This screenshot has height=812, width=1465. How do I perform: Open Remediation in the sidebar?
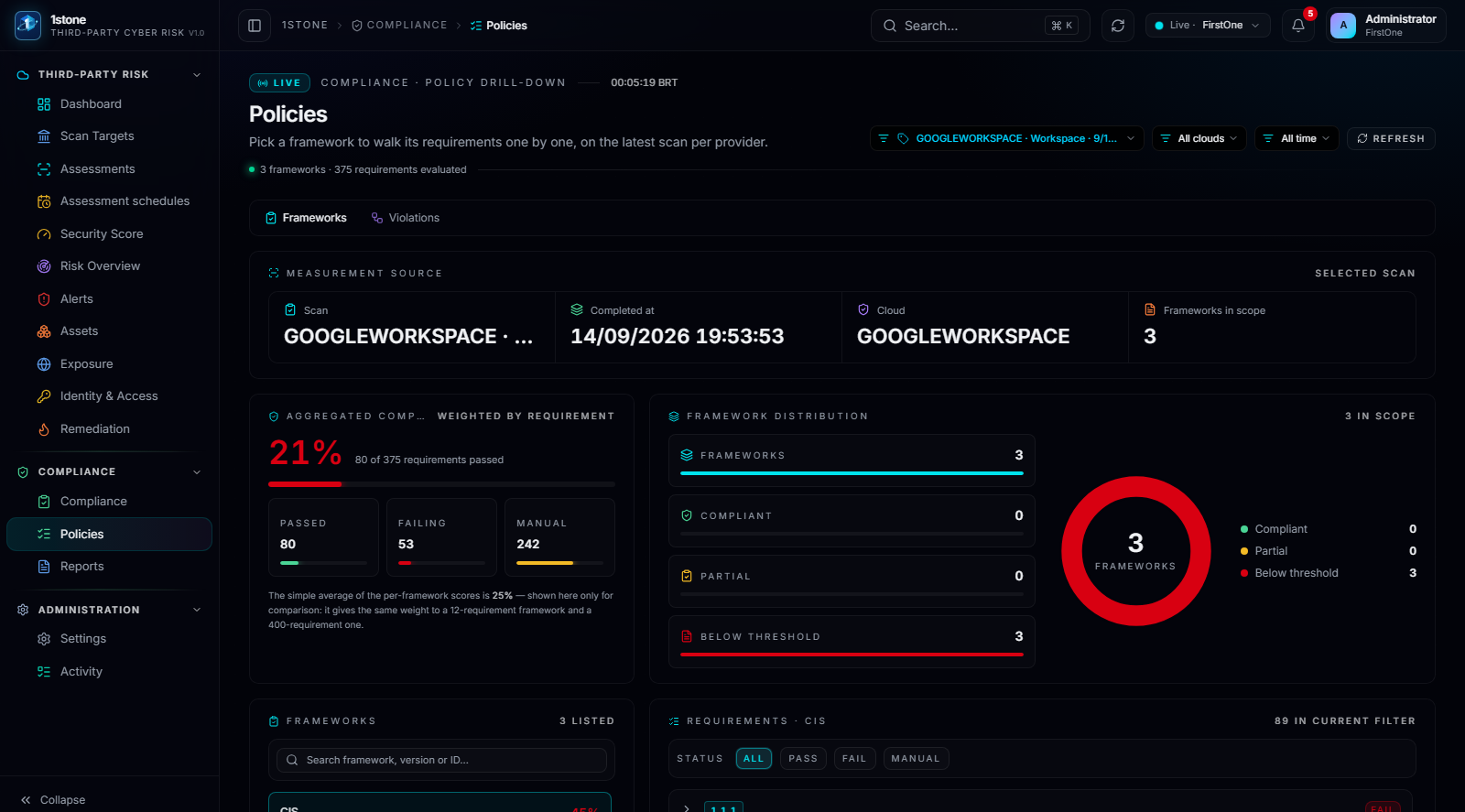tap(109, 429)
